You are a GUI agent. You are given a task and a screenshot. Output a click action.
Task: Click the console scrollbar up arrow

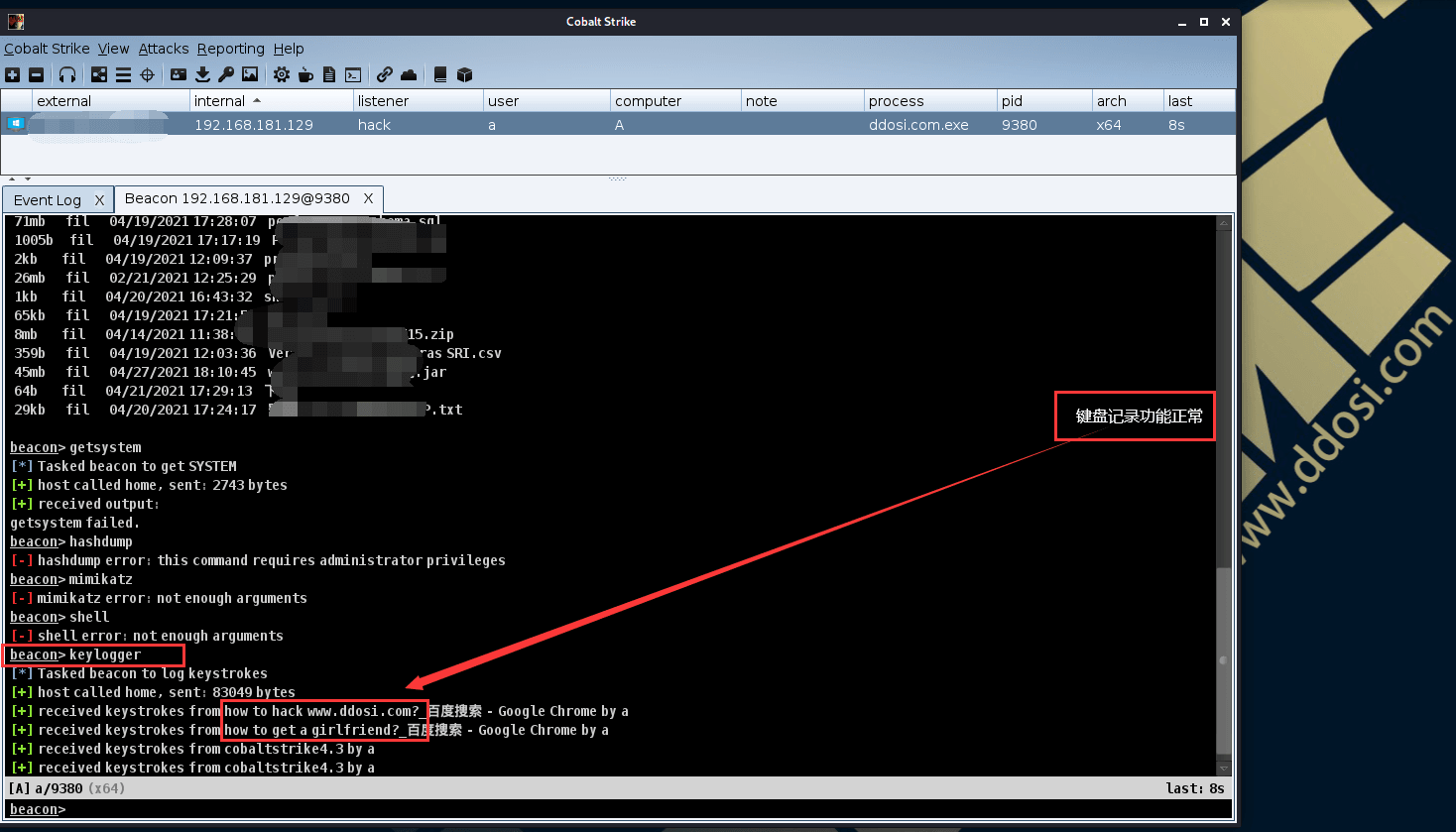click(1223, 223)
